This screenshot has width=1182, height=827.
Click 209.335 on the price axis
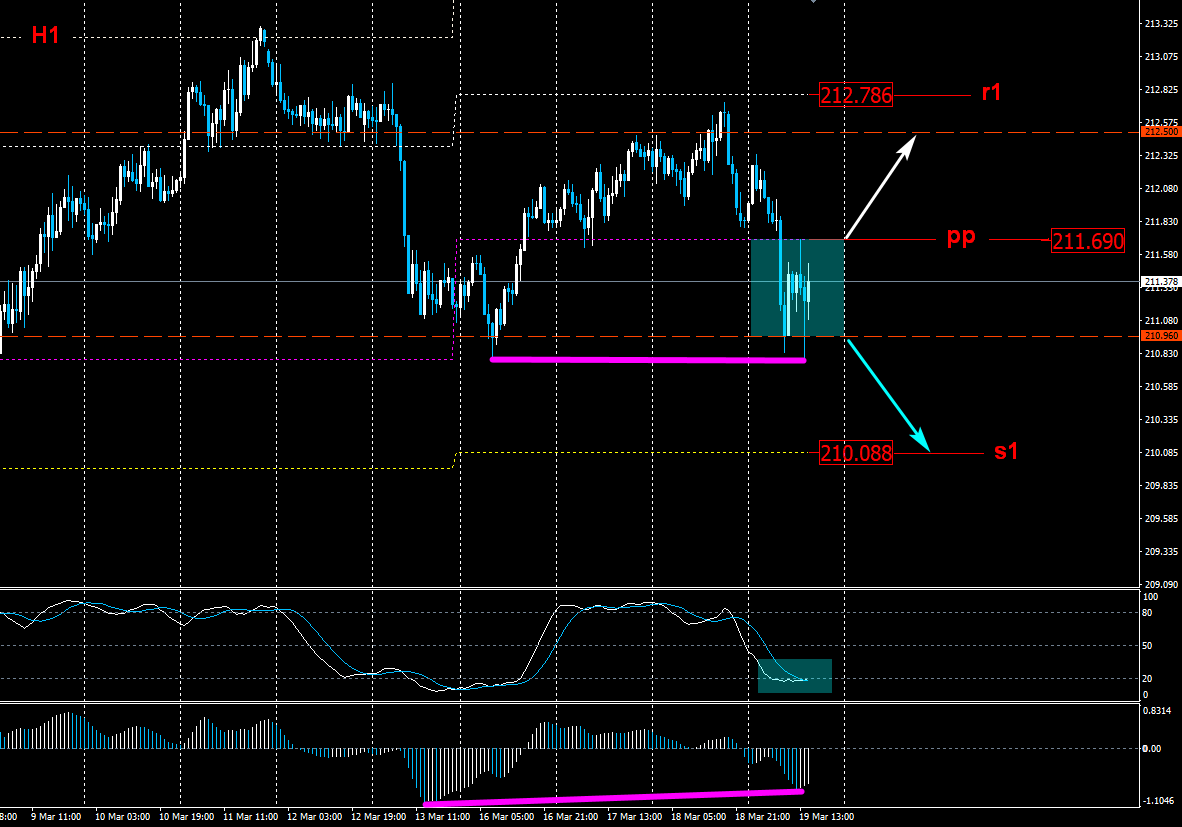coord(1161,552)
